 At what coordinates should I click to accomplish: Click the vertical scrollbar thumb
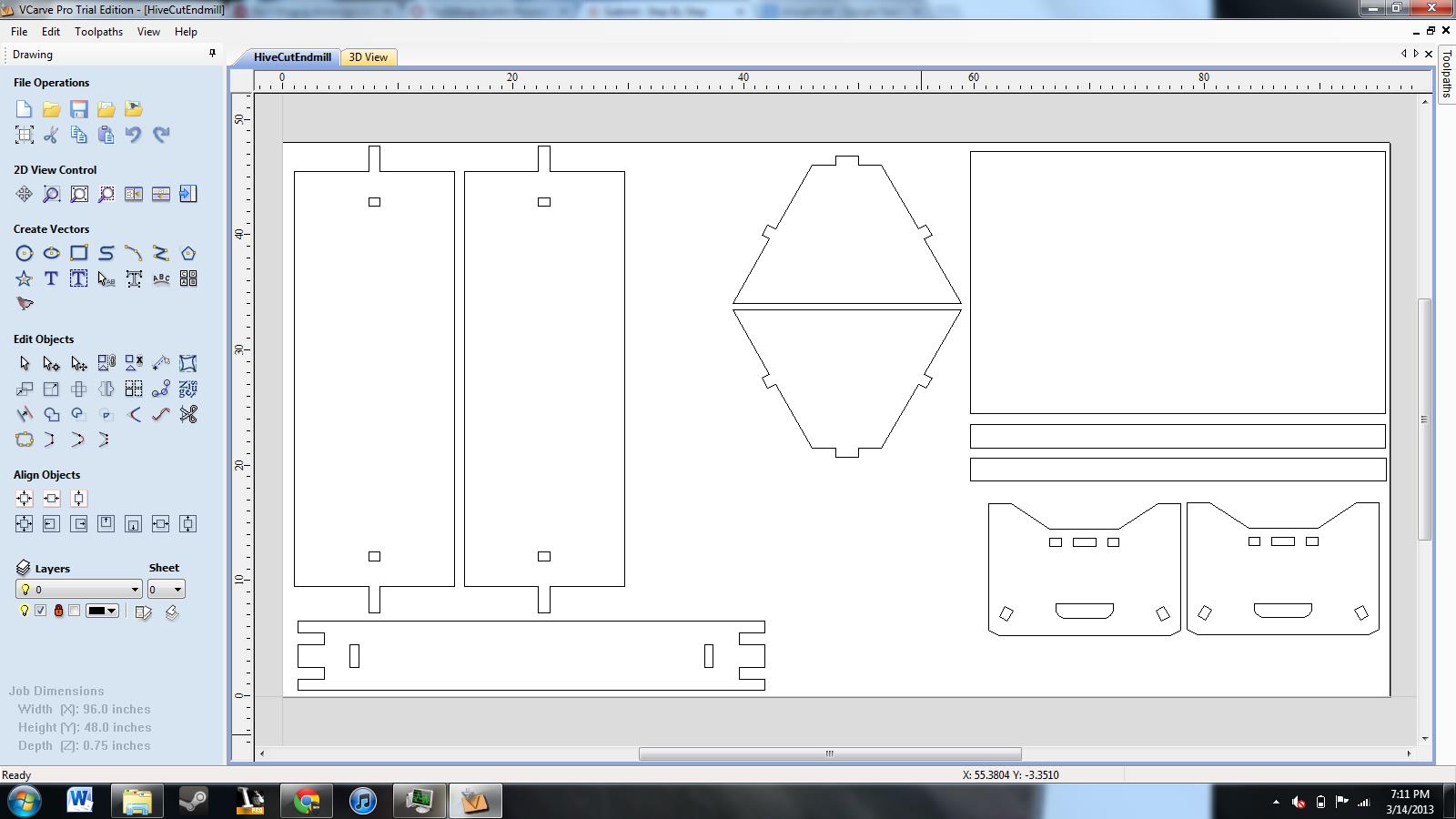coord(1424,420)
